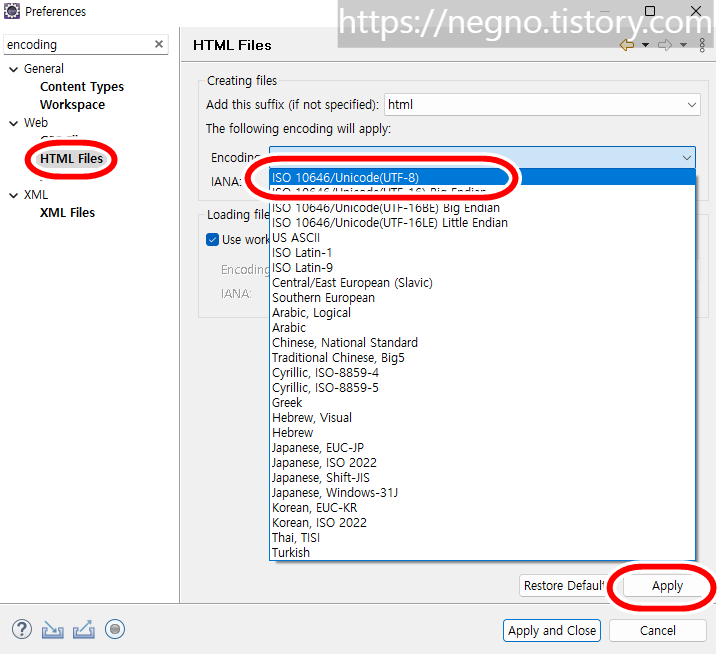The height and width of the screenshot is (654, 720).
Task: Clear the encoding filter text
Action: point(159,44)
